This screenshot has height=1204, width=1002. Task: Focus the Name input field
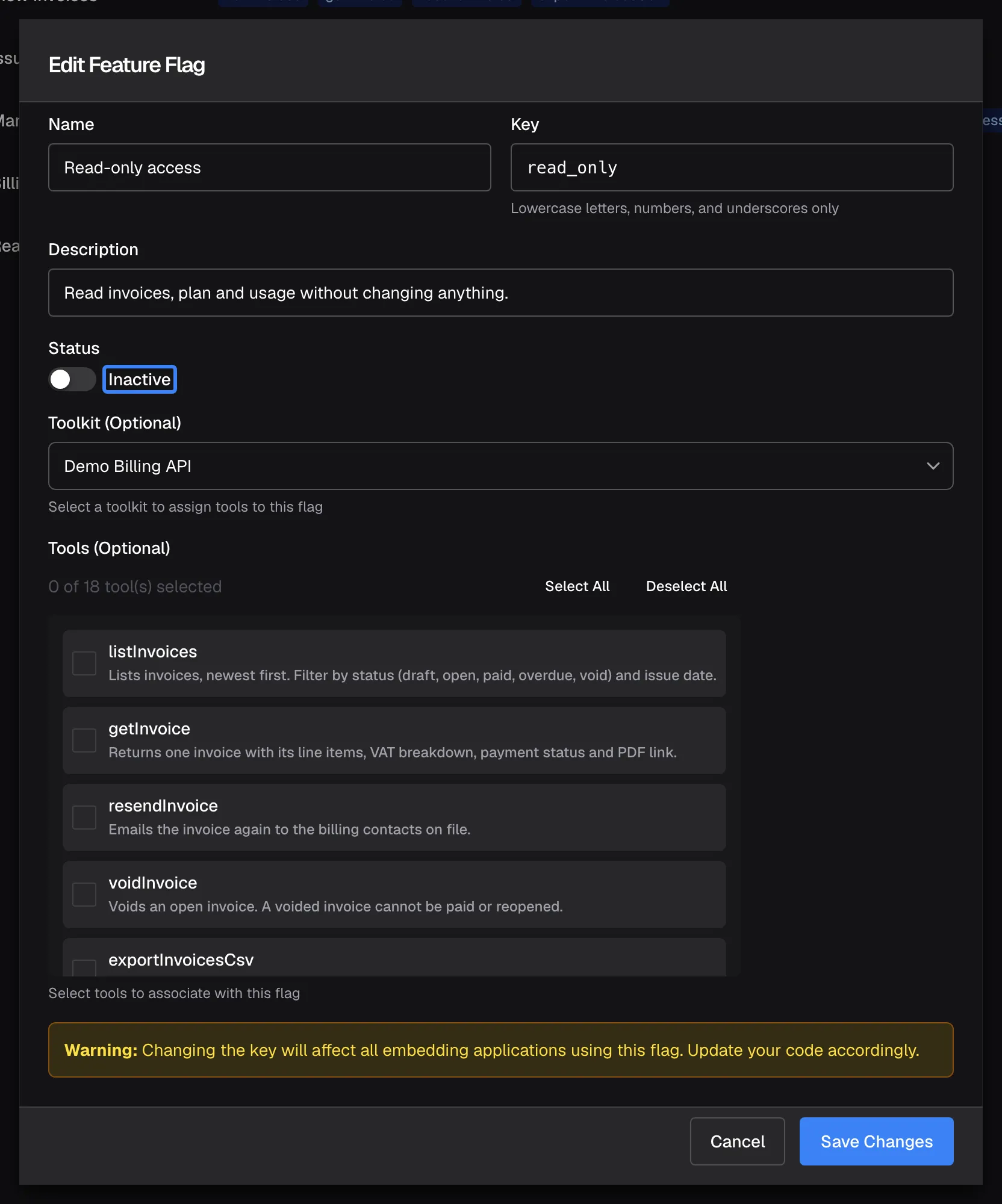click(x=270, y=167)
